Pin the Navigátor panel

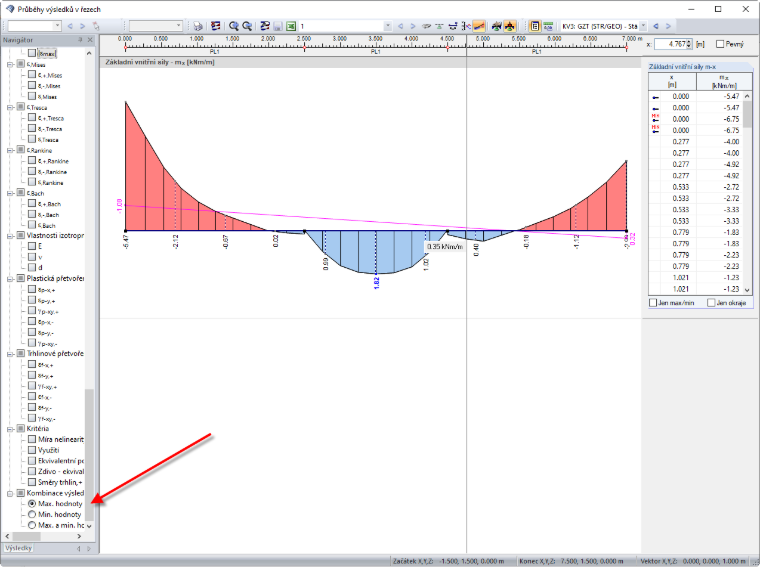80,40
